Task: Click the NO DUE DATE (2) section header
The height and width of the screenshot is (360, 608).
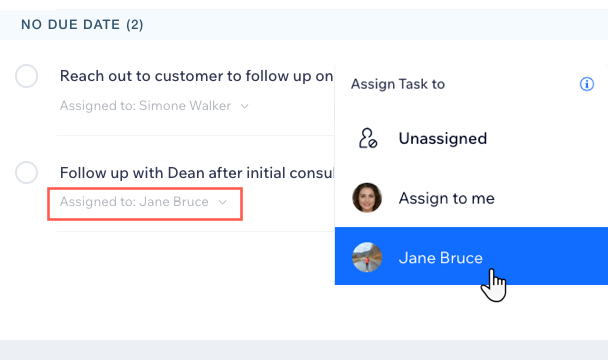Action: click(82, 24)
